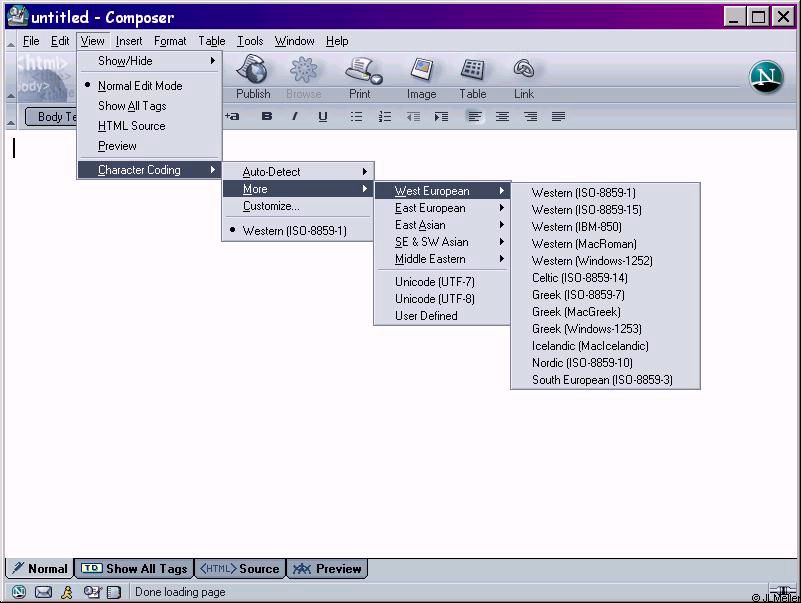Image resolution: width=801 pixels, height=603 pixels.
Task: Switch to the Preview tab
Action: [x=327, y=568]
